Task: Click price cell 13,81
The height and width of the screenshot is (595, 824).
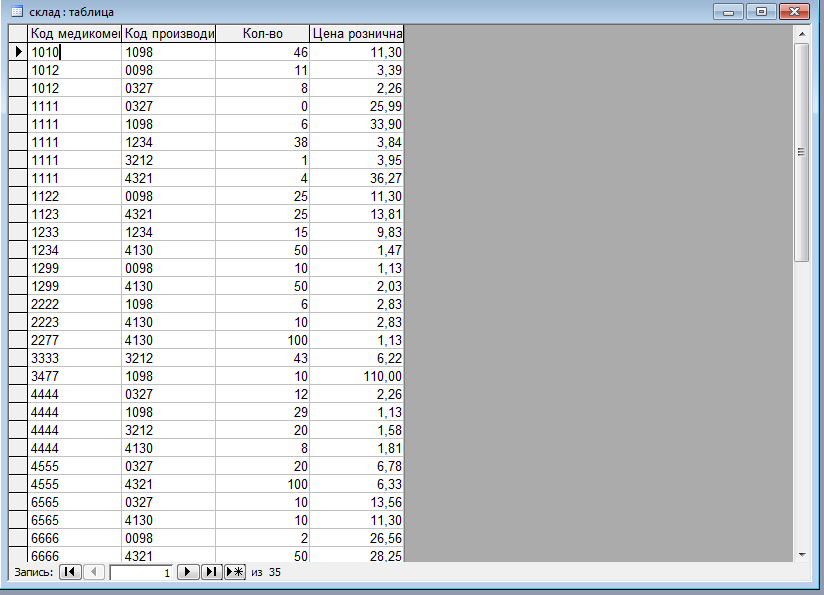Action: 357,214
